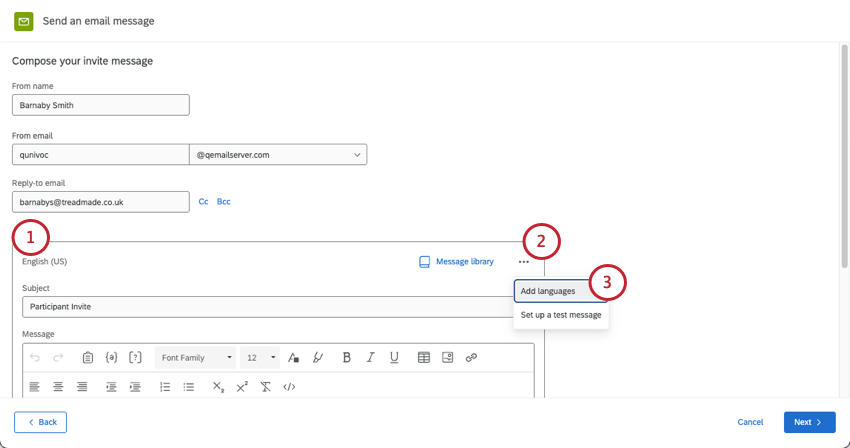Toggle italic formatting
This screenshot has width=850, height=448.
370,357
